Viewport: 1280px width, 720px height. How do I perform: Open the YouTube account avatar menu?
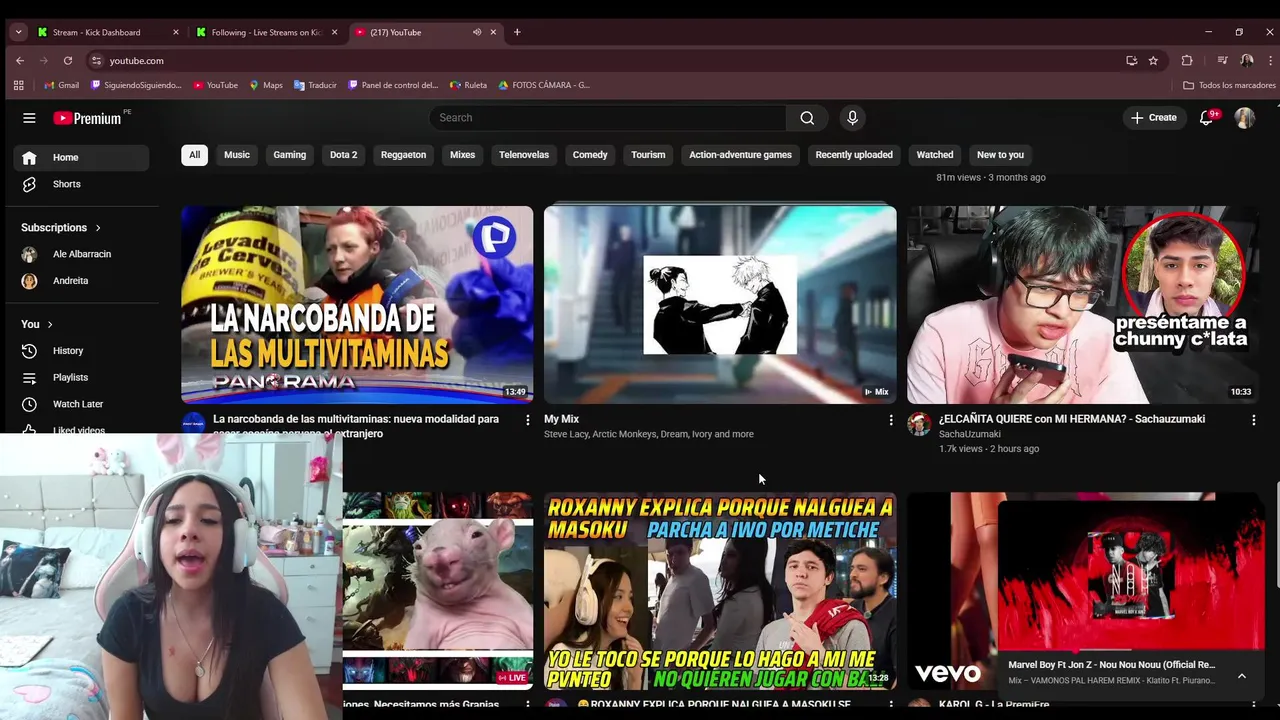(x=1244, y=118)
